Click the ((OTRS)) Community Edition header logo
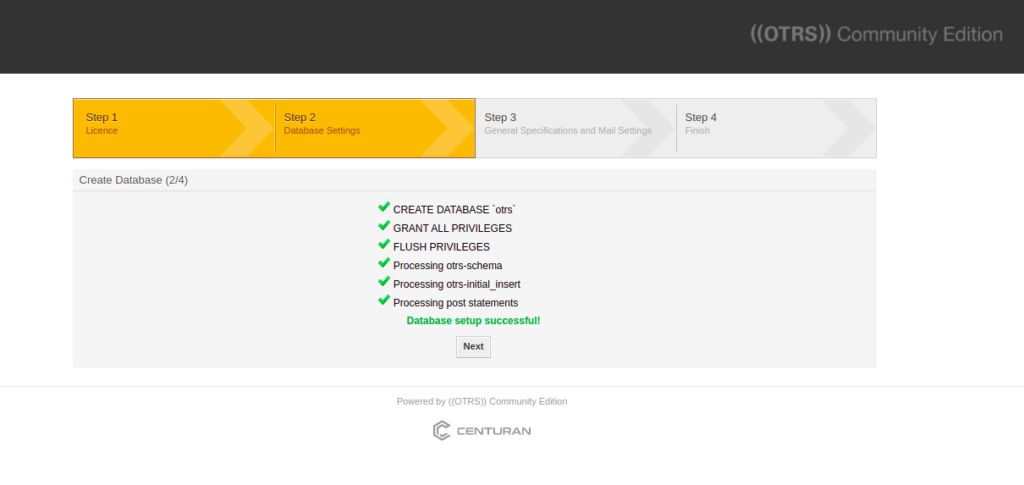The height and width of the screenshot is (485, 1024). (876, 35)
